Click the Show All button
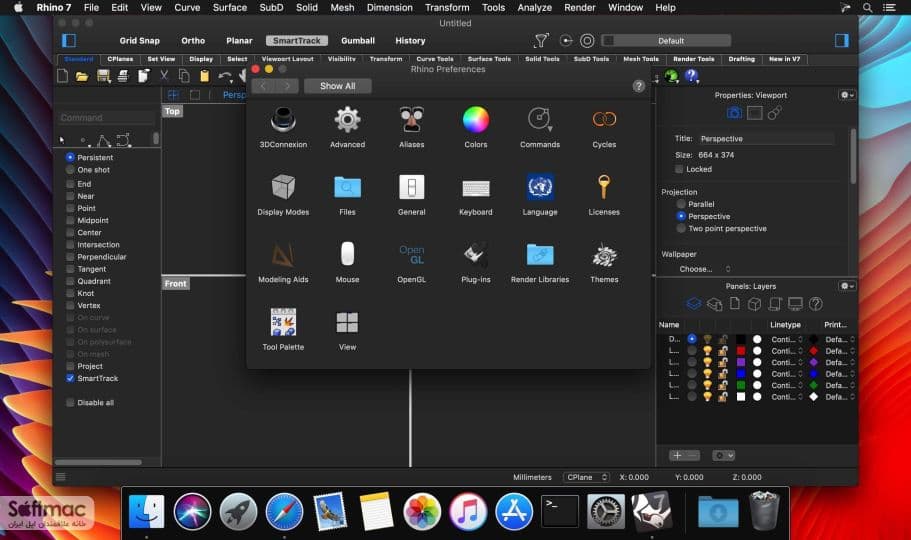Image resolution: width=911 pixels, height=540 pixels. (x=338, y=86)
